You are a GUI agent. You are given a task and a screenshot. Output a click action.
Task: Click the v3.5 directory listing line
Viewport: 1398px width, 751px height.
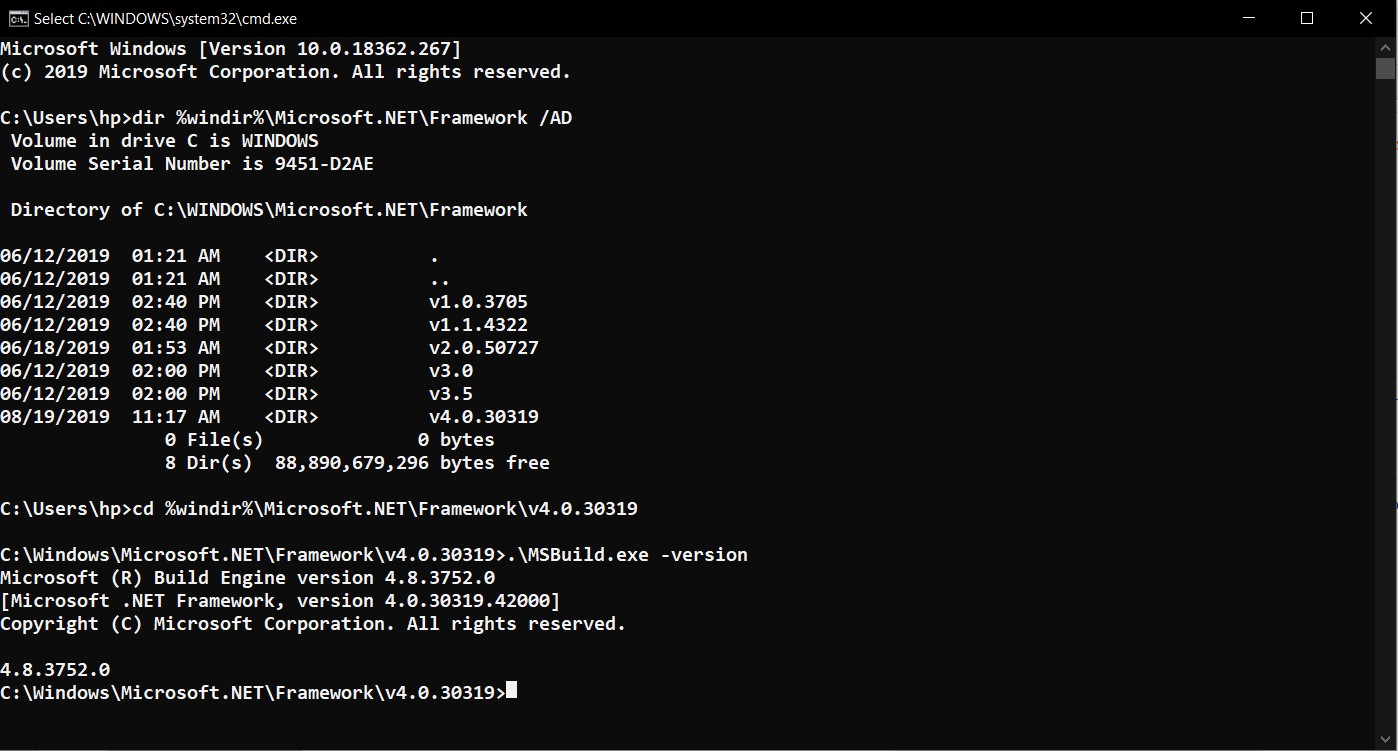[237, 394]
